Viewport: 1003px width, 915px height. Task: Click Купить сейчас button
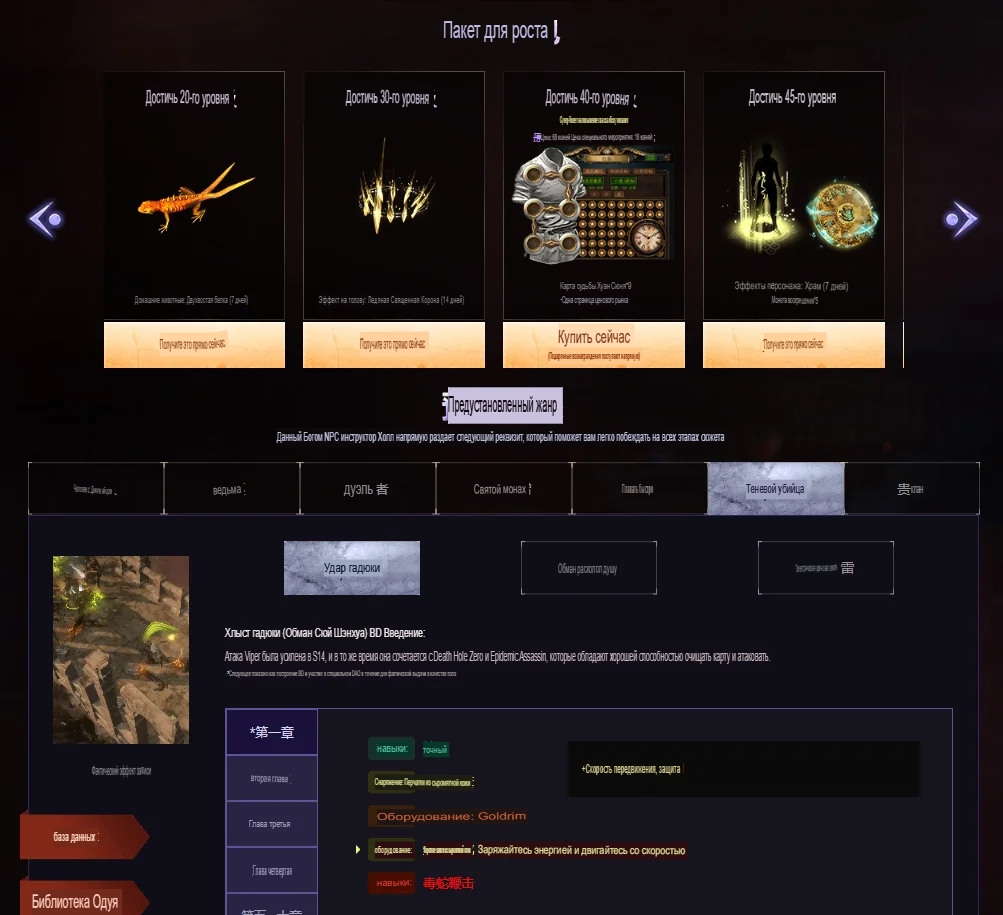point(594,345)
